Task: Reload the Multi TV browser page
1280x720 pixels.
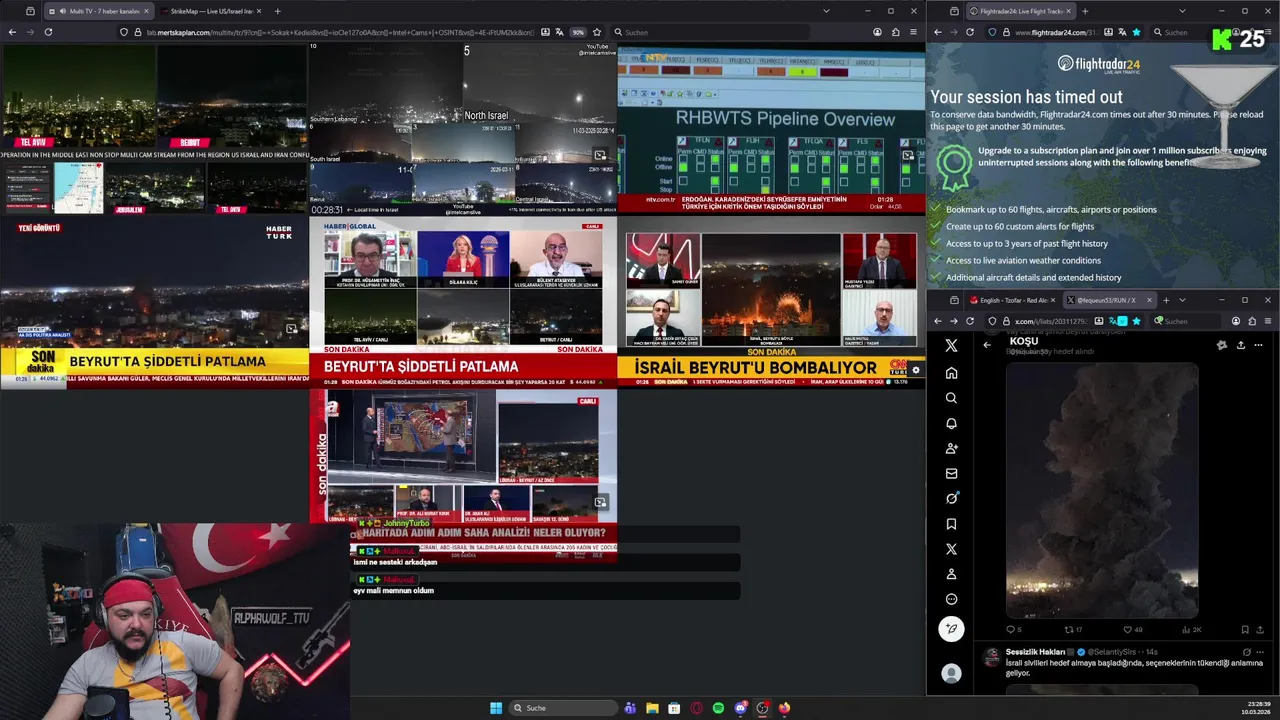Action: click(48, 32)
